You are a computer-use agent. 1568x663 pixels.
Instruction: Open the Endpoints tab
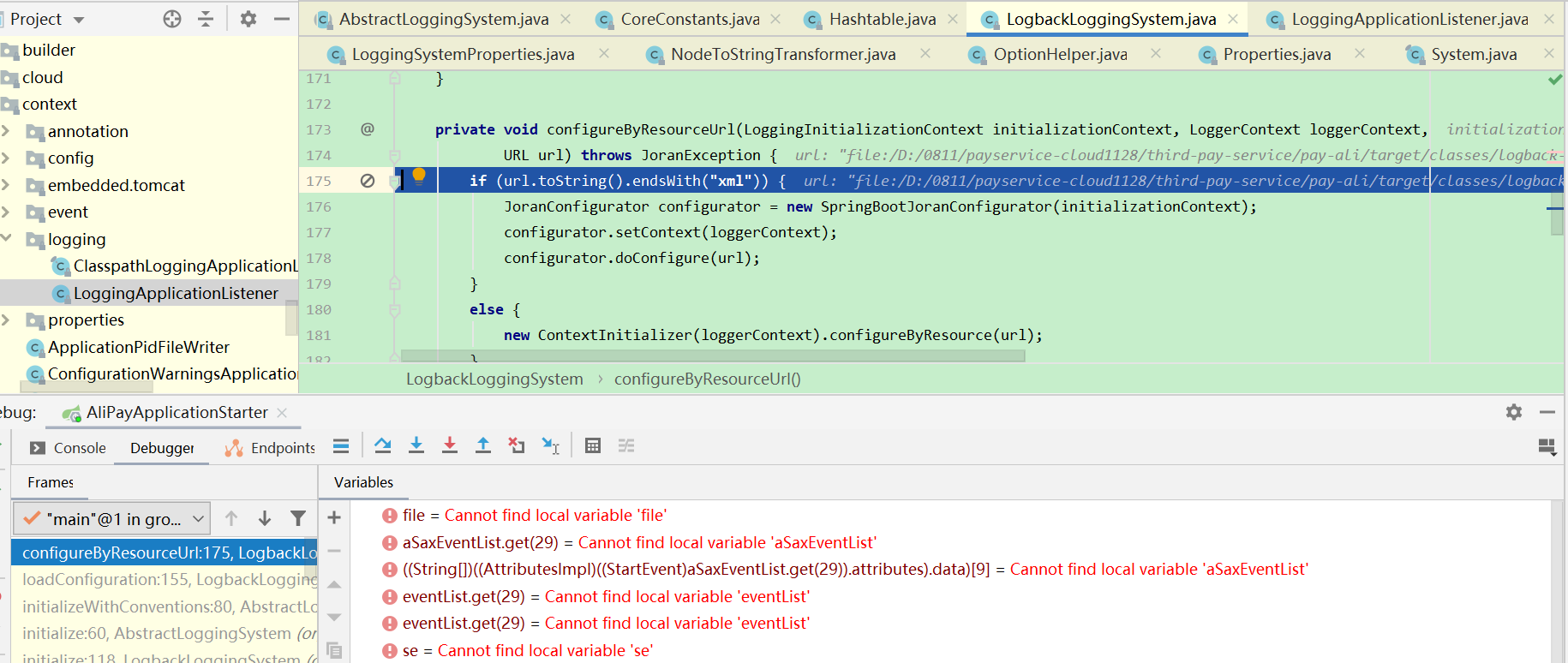coord(270,448)
